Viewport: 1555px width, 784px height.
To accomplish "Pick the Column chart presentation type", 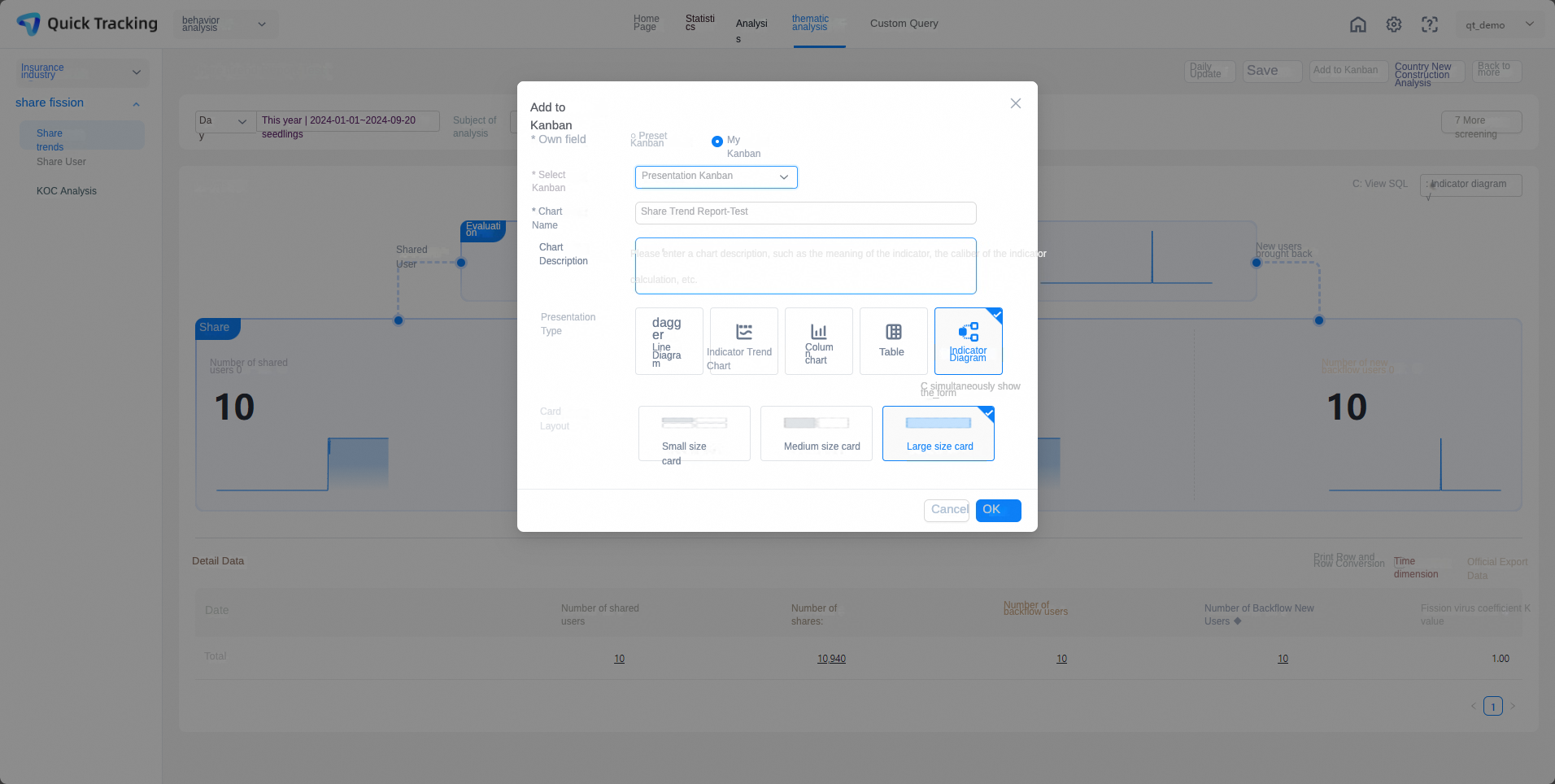I will click(x=819, y=341).
